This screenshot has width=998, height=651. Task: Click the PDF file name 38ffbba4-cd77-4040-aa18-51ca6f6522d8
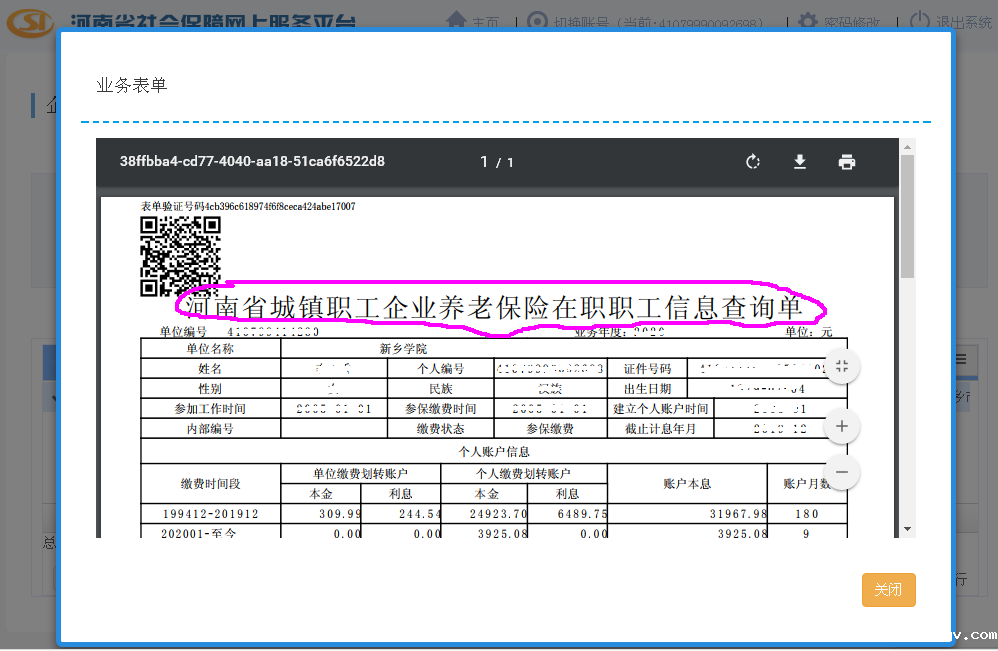252,162
